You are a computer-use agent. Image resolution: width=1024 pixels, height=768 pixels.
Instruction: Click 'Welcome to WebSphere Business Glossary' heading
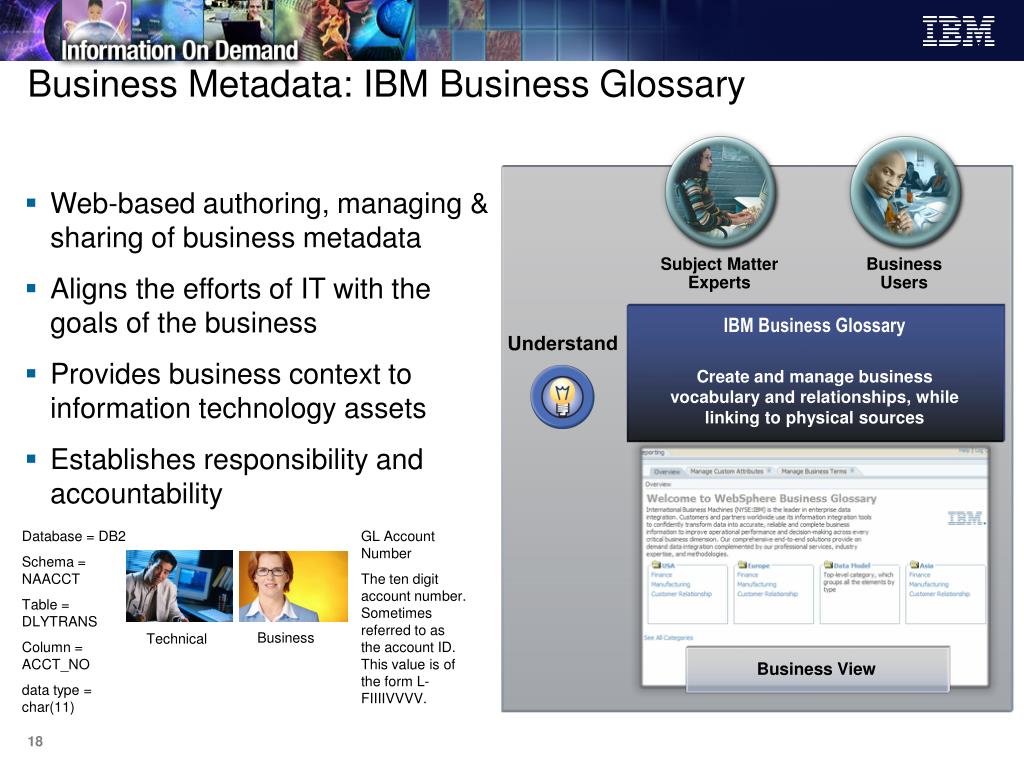point(761,498)
